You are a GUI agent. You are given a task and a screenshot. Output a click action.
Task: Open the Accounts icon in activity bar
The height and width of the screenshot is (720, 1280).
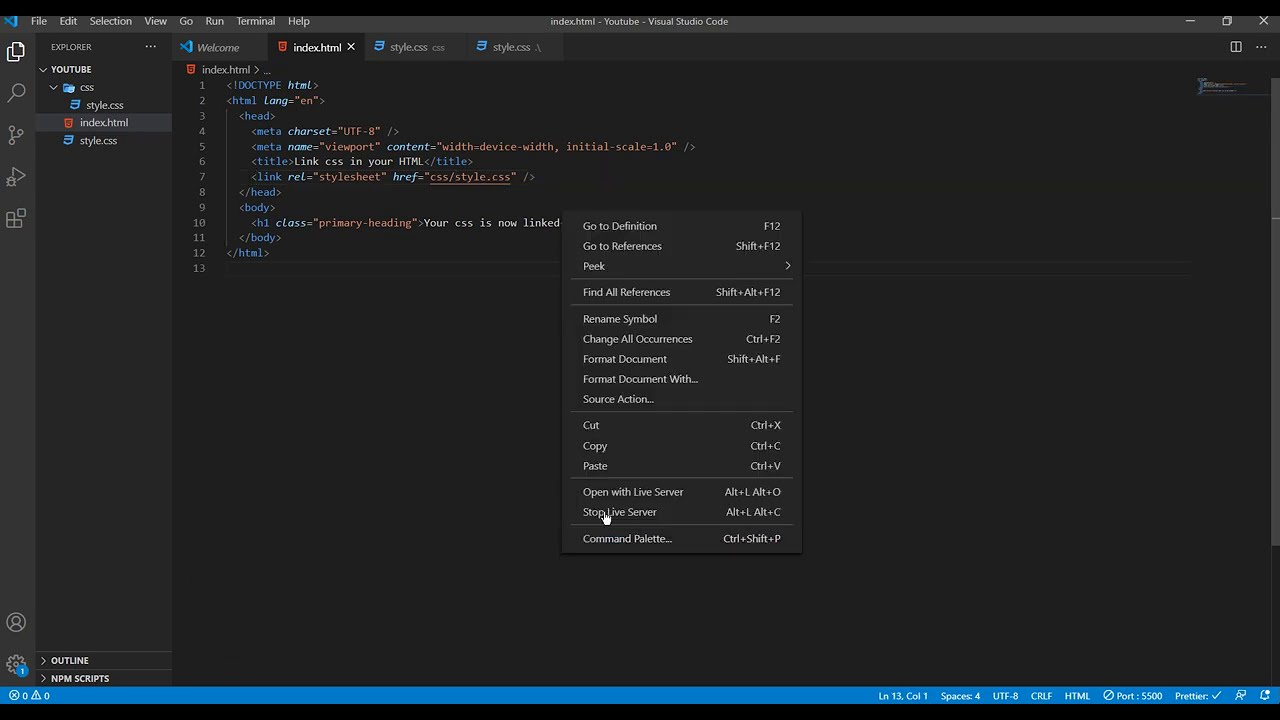tap(16, 623)
